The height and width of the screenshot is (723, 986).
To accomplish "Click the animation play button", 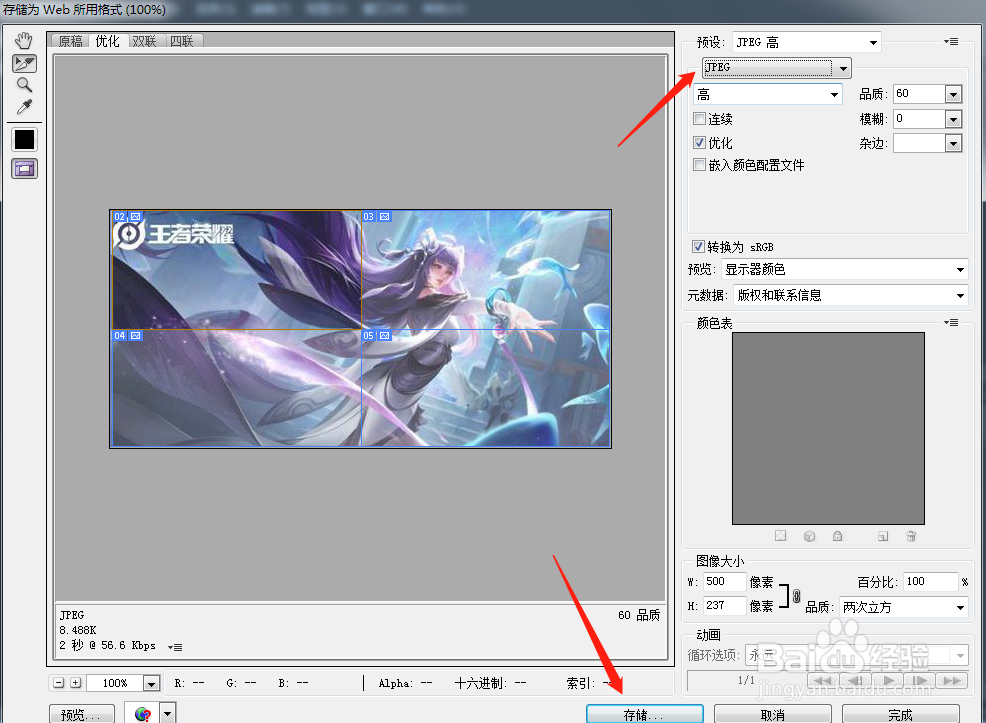I will tap(887, 680).
